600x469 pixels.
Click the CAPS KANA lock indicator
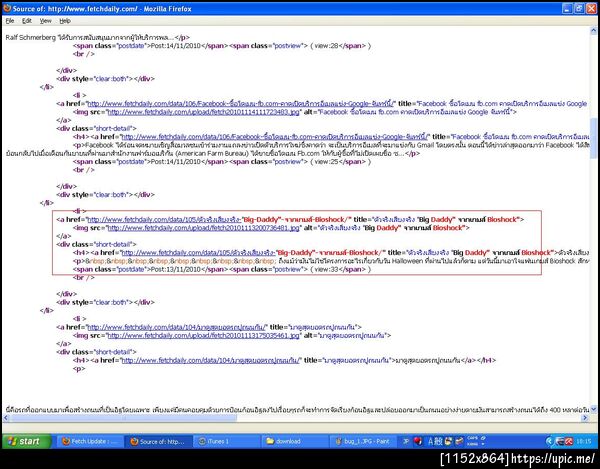click(x=474, y=441)
